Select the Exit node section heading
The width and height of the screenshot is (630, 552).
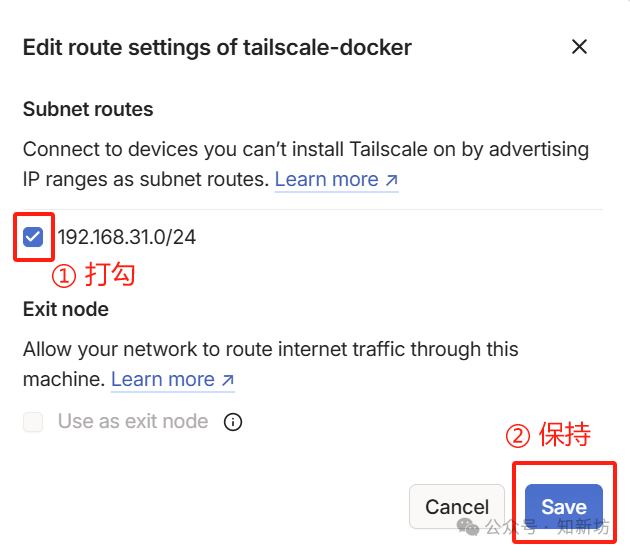(x=66, y=309)
